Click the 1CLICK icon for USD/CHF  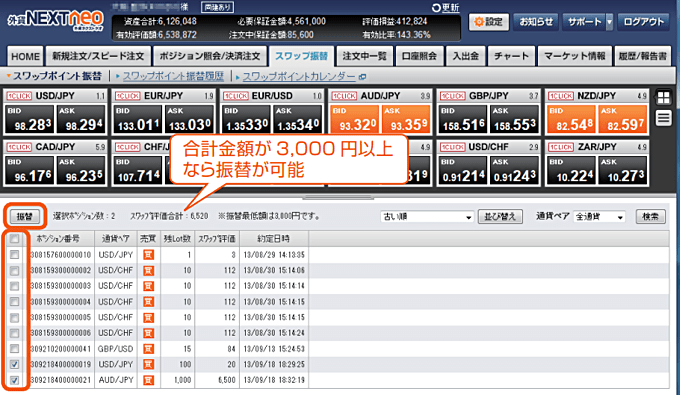(x=452, y=147)
